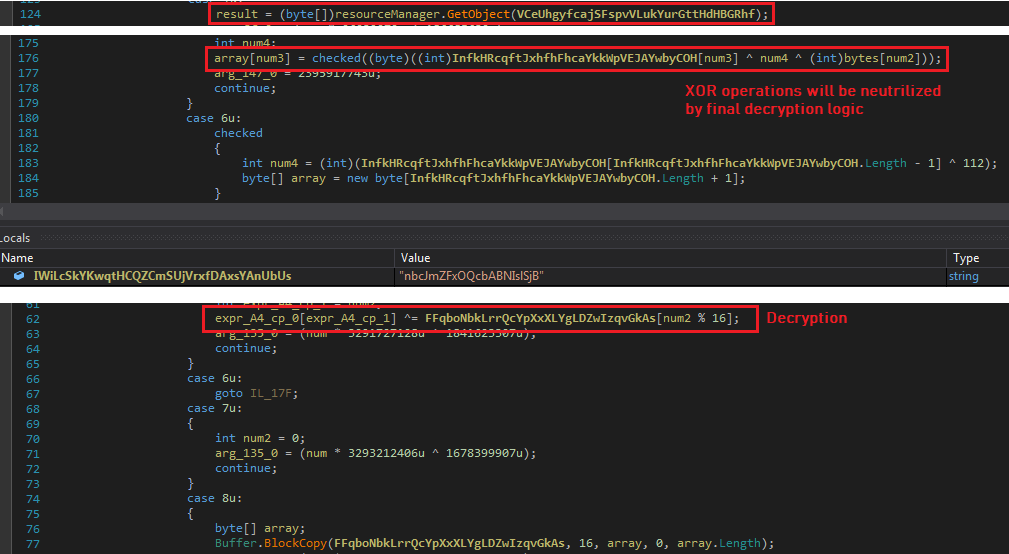Follow the IL_17F goto label on line 67

point(273,394)
